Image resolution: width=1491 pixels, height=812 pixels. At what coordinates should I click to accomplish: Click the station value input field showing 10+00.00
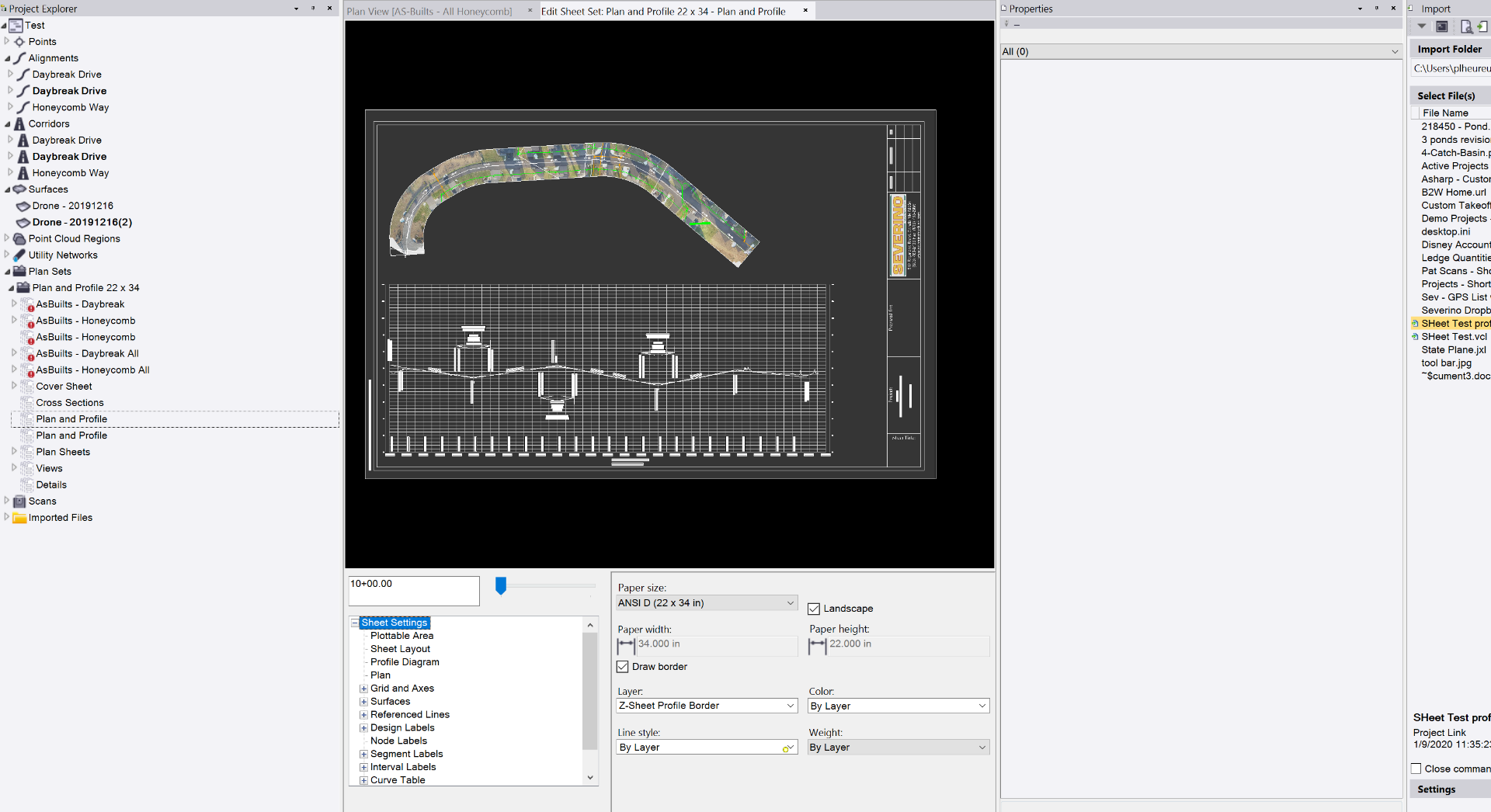click(x=413, y=591)
